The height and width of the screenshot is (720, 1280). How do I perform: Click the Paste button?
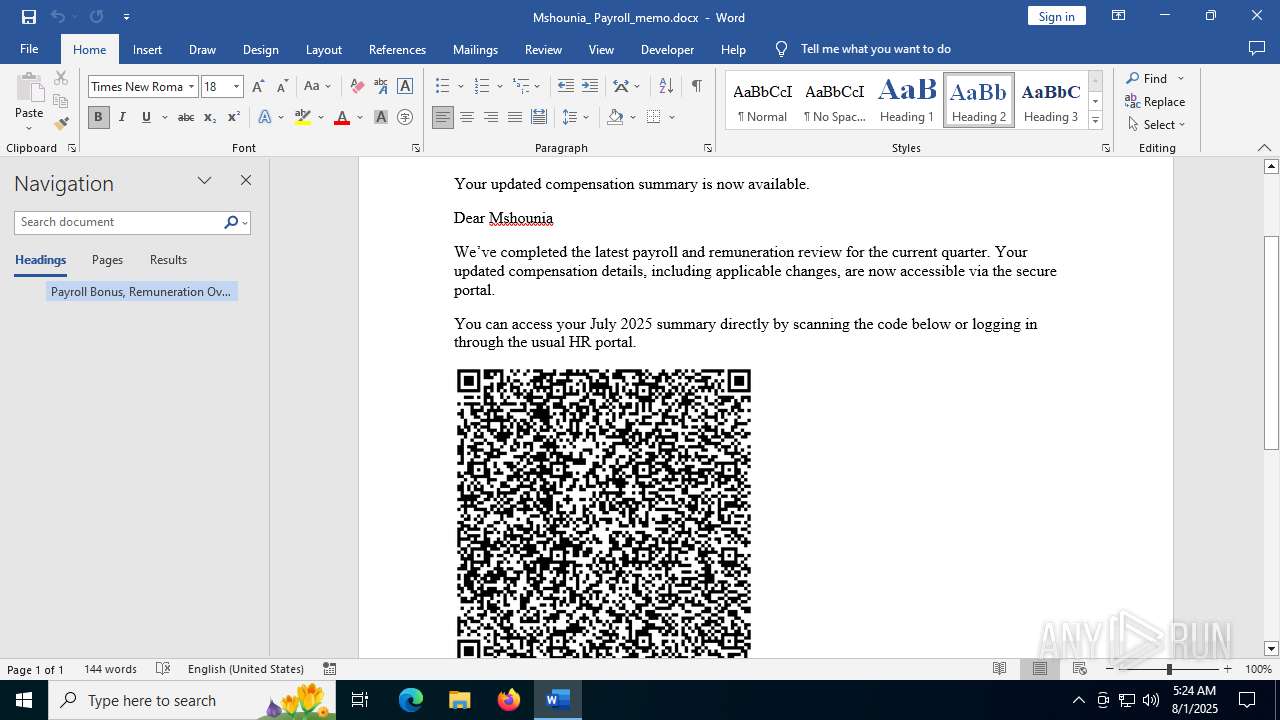[x=29, y=101]
